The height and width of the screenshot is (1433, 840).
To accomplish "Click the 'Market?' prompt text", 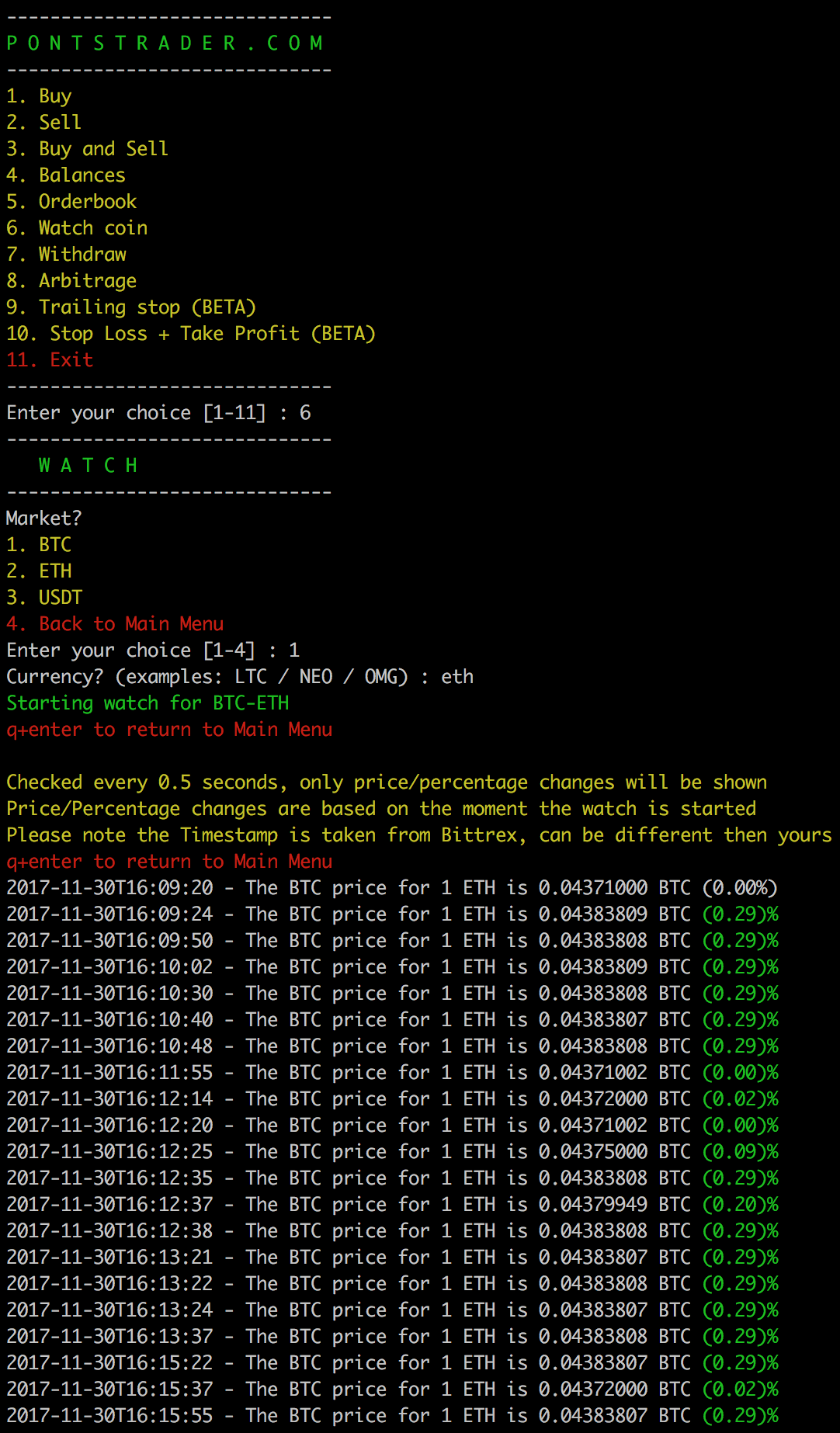I will tap(43, 519).
